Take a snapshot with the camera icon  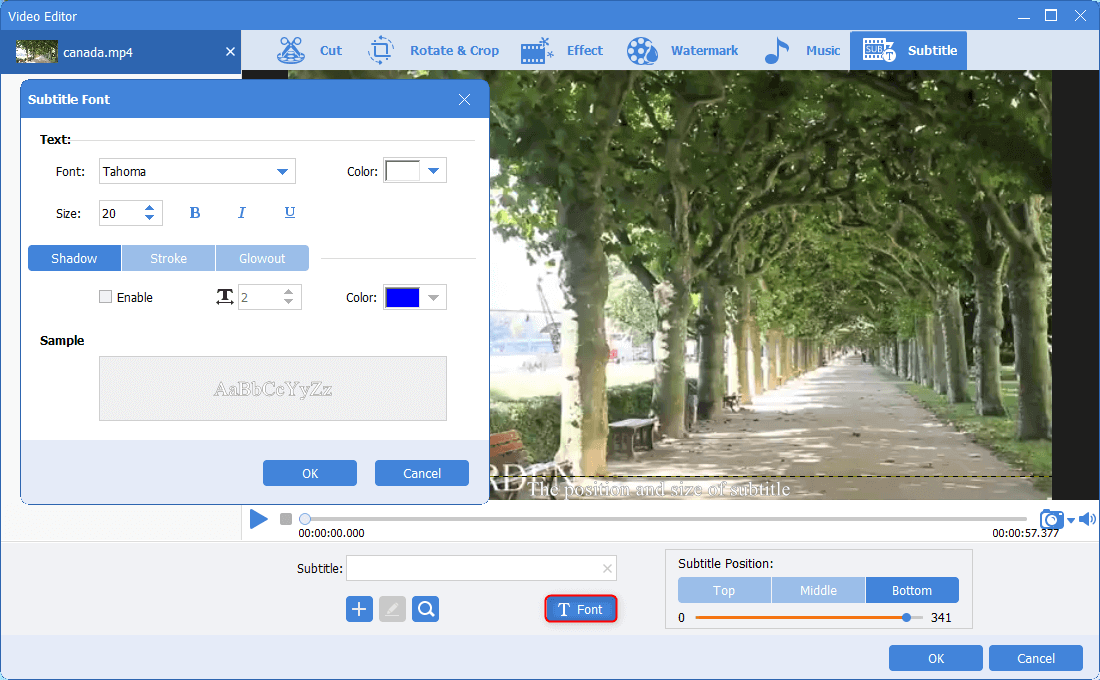[1051, 519]
